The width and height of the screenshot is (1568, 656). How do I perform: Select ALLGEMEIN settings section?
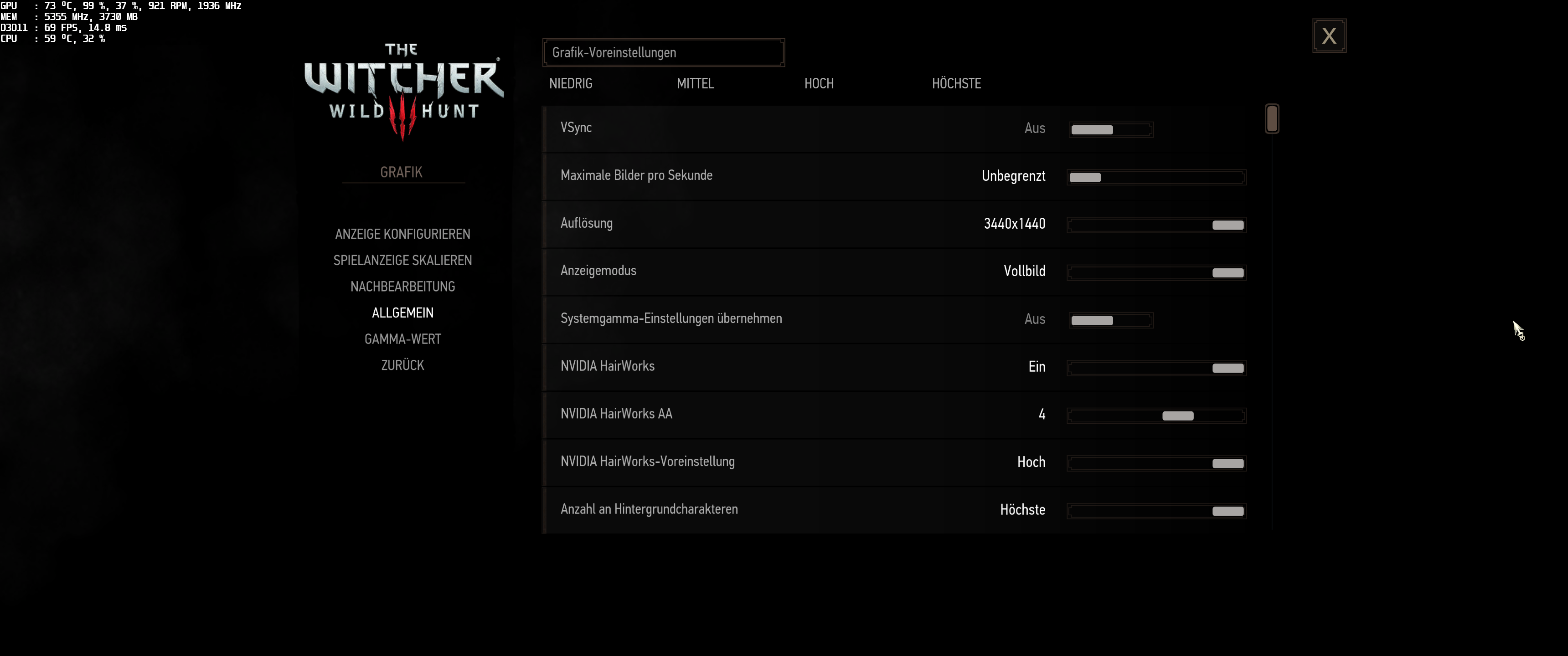tap(402, 313)
